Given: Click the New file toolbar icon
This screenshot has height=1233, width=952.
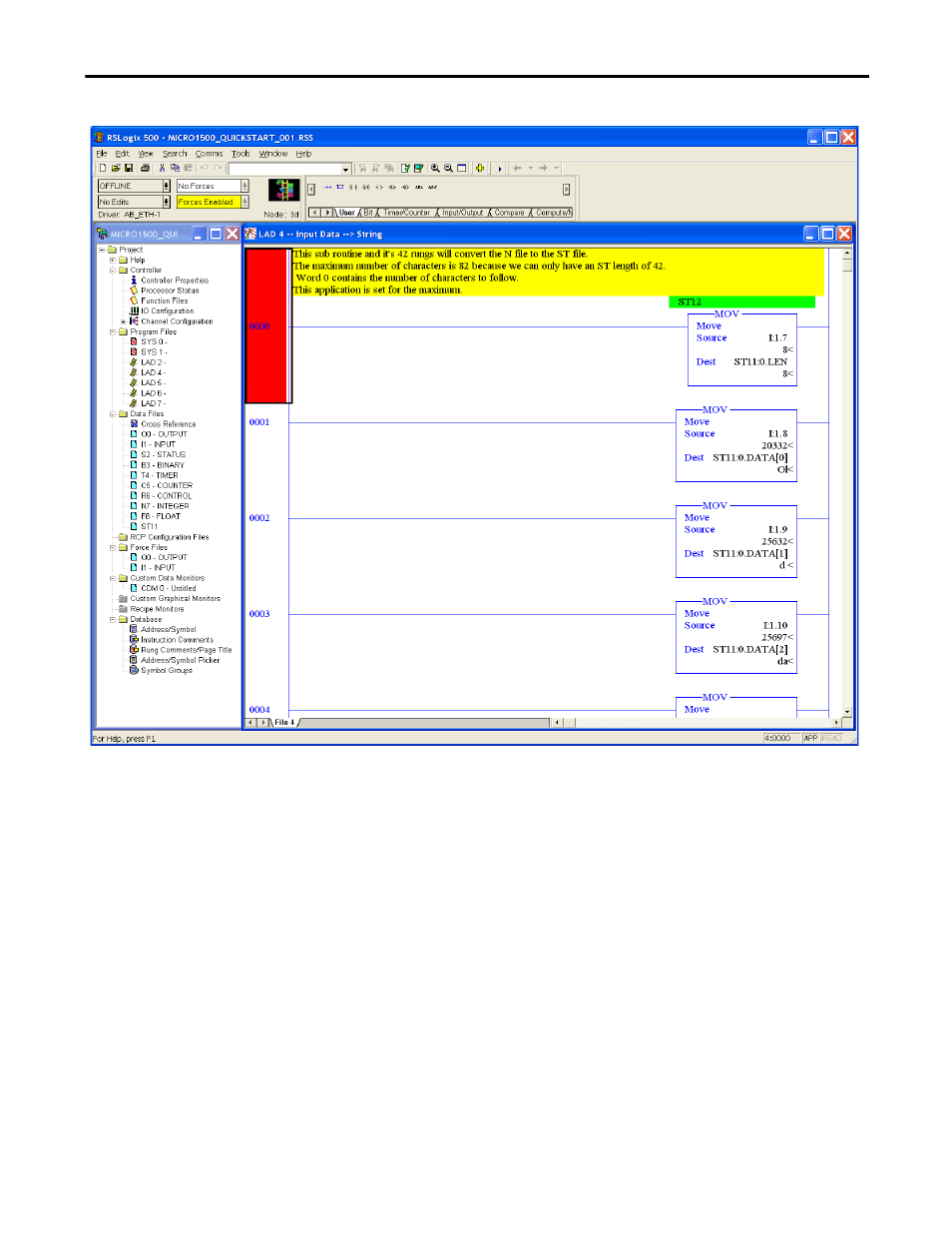Looking at the screenshot, I should [103, 169].
